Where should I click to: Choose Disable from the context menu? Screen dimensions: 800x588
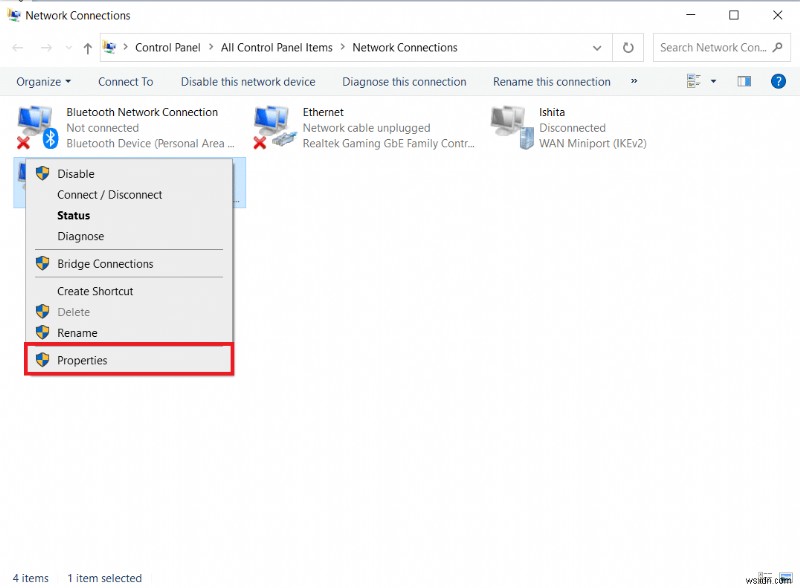[x=129, y=174]
